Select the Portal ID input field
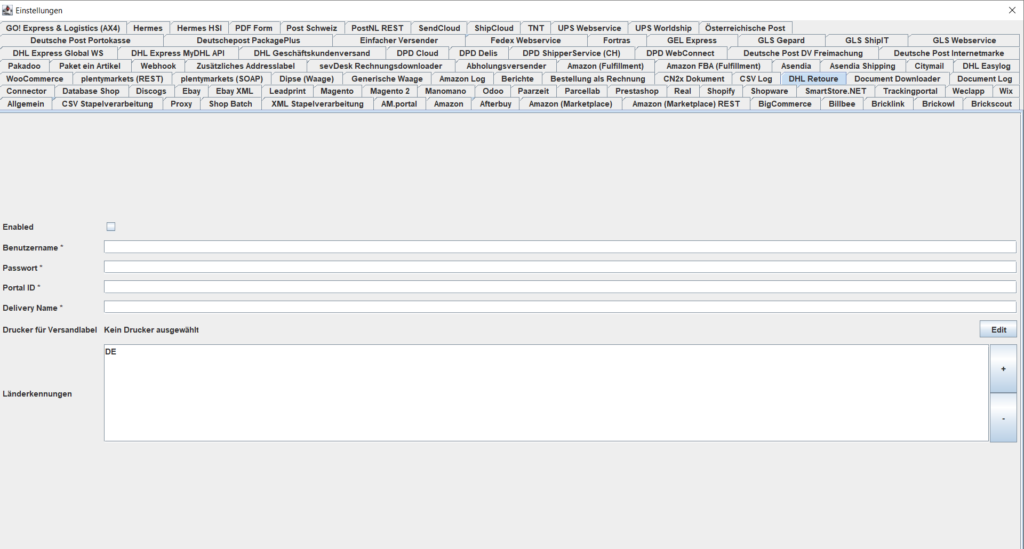This screenshot has height=549, width=1024. [x=560, y=287]
